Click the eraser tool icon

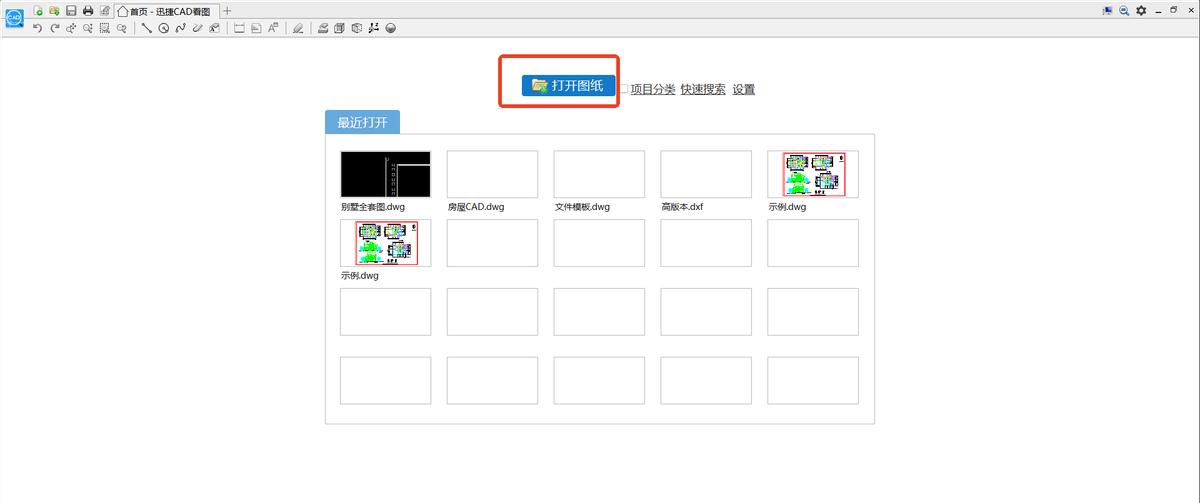(297, 28)
